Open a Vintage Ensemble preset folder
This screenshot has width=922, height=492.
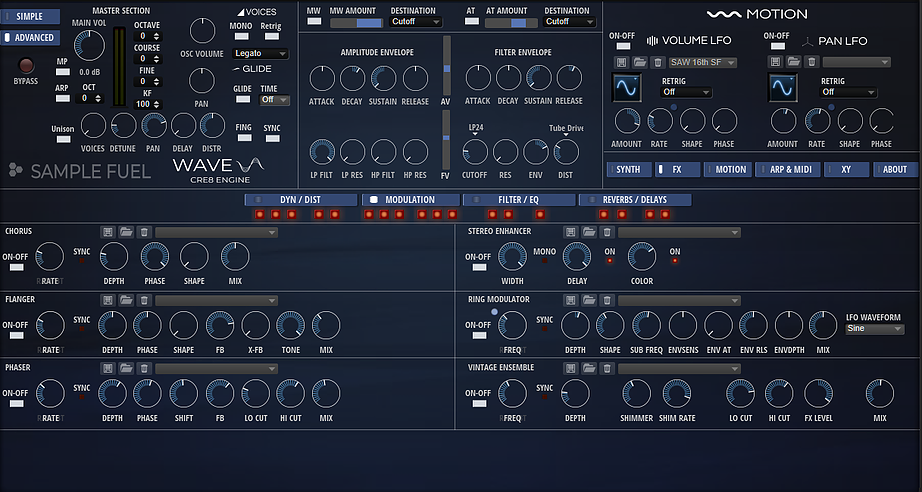(589, 369)
